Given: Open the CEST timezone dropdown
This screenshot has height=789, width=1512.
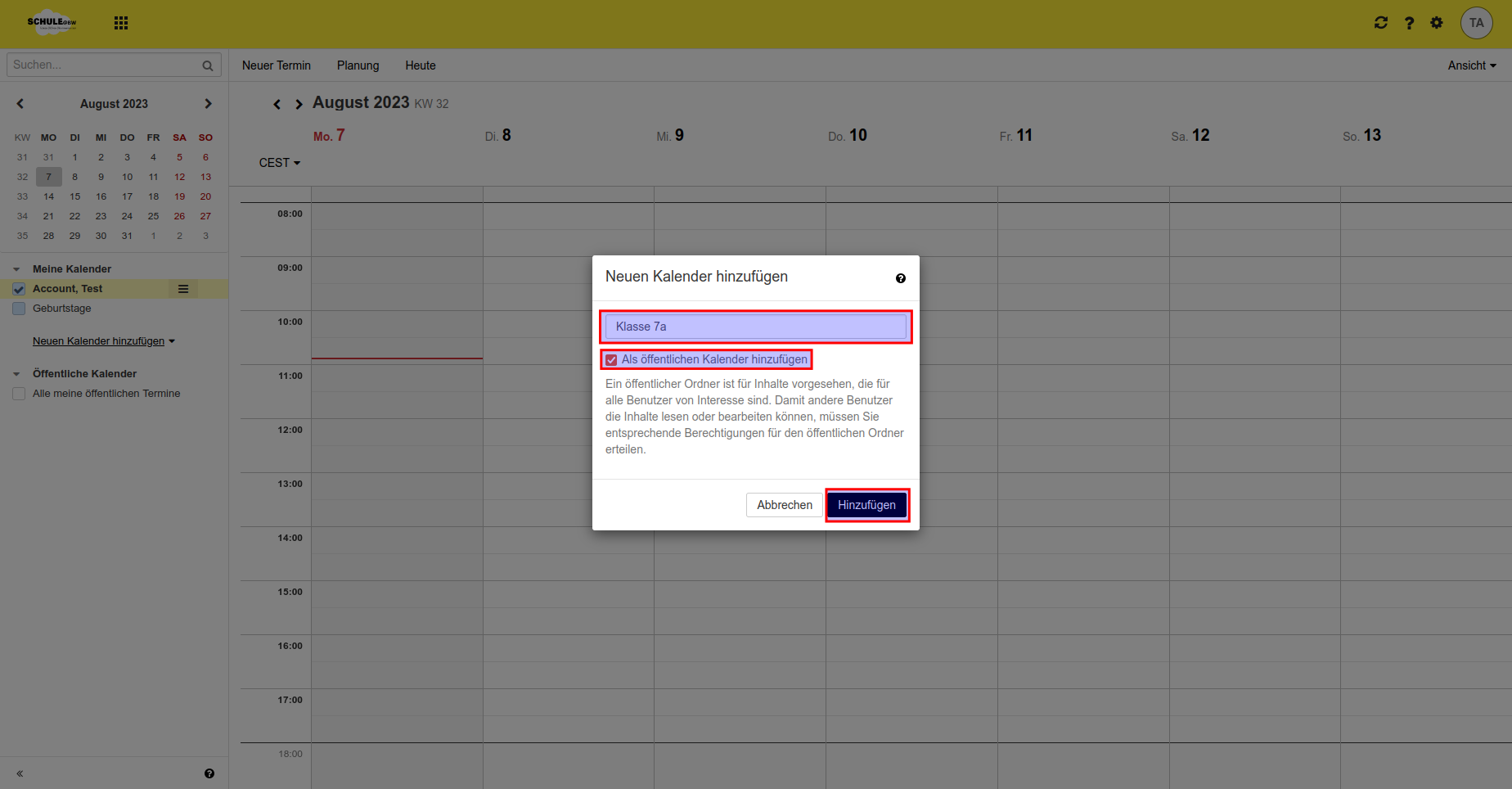Looking at the screenshot, I should coord(279,162).
